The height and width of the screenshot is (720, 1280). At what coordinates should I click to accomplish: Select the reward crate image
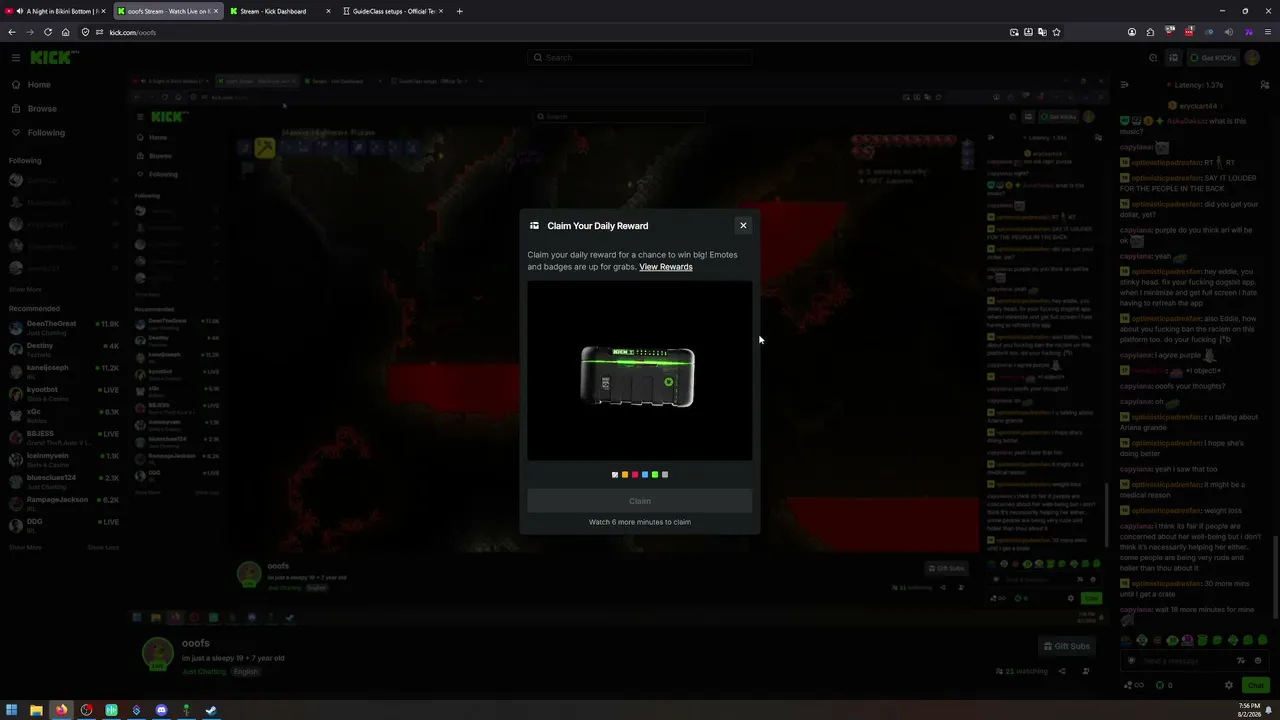[638, 377]
